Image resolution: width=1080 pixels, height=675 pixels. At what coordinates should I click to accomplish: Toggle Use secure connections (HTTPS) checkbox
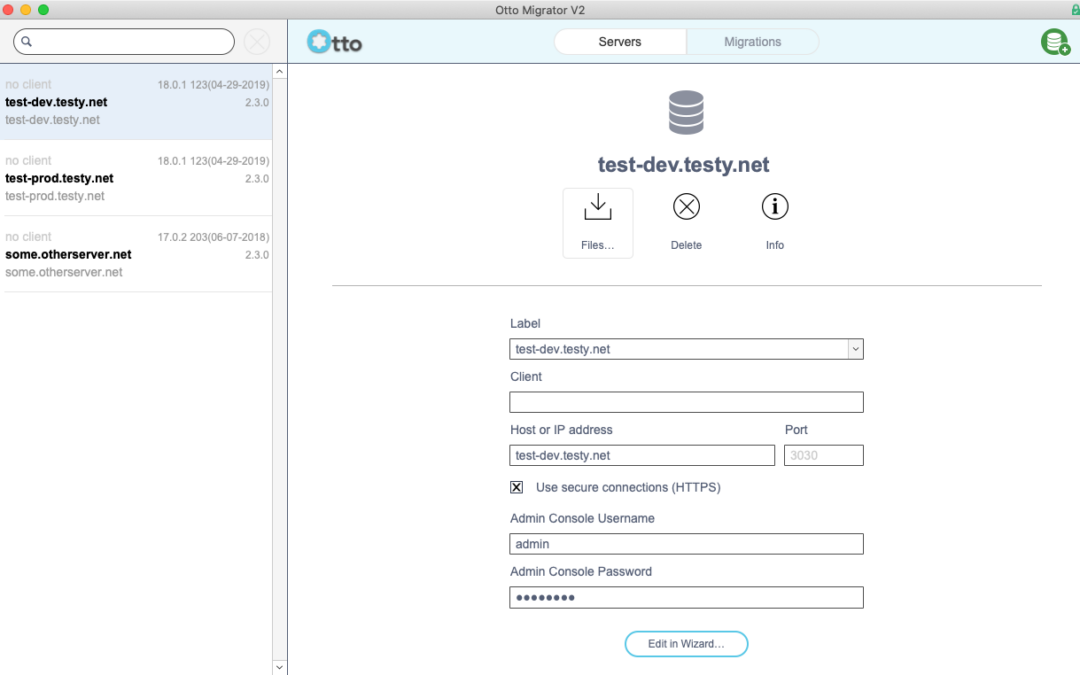click(517, 488)
